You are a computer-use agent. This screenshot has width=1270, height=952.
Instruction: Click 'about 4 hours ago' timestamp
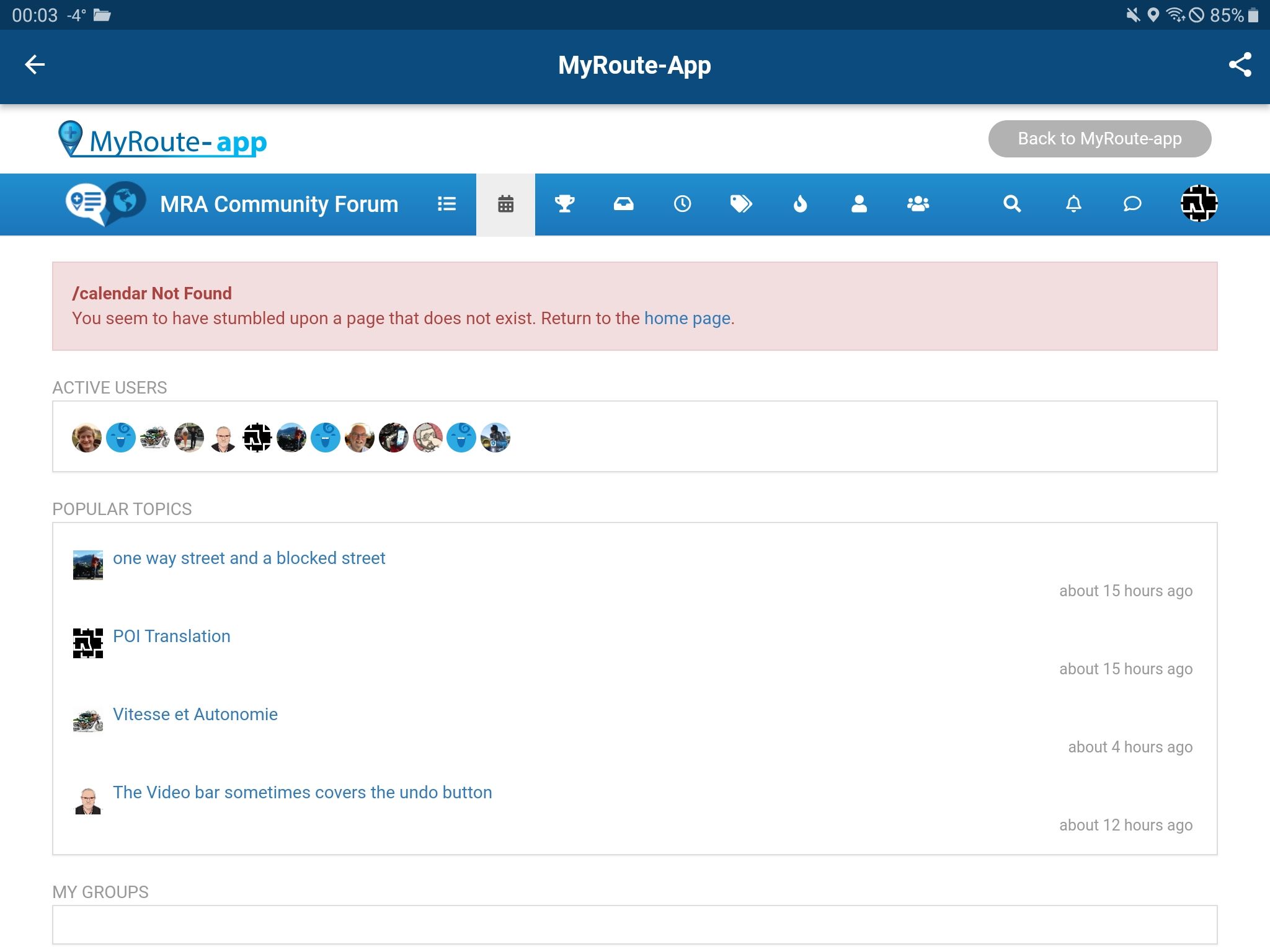(1130, 747)
